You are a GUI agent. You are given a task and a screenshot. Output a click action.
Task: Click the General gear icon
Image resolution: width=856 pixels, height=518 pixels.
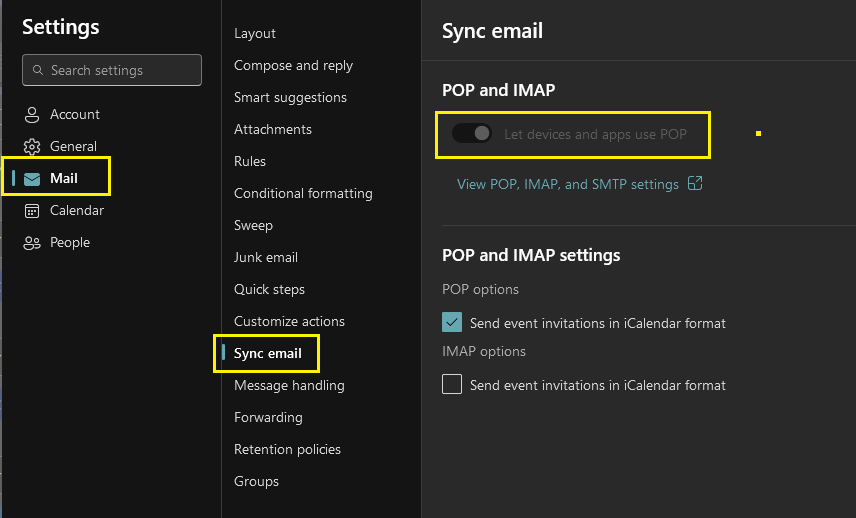coord(32,146)
